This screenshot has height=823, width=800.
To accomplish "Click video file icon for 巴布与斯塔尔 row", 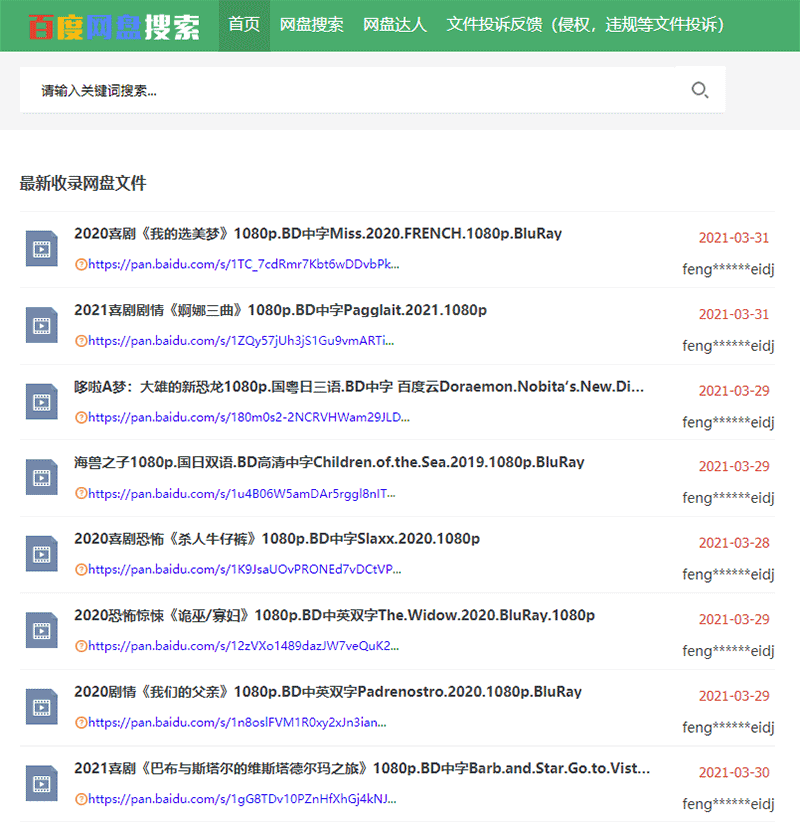I will click(x=42, y=784).
